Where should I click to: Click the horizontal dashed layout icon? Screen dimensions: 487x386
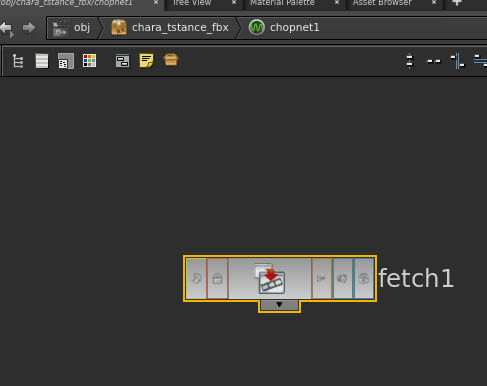[x=434, y=61]
